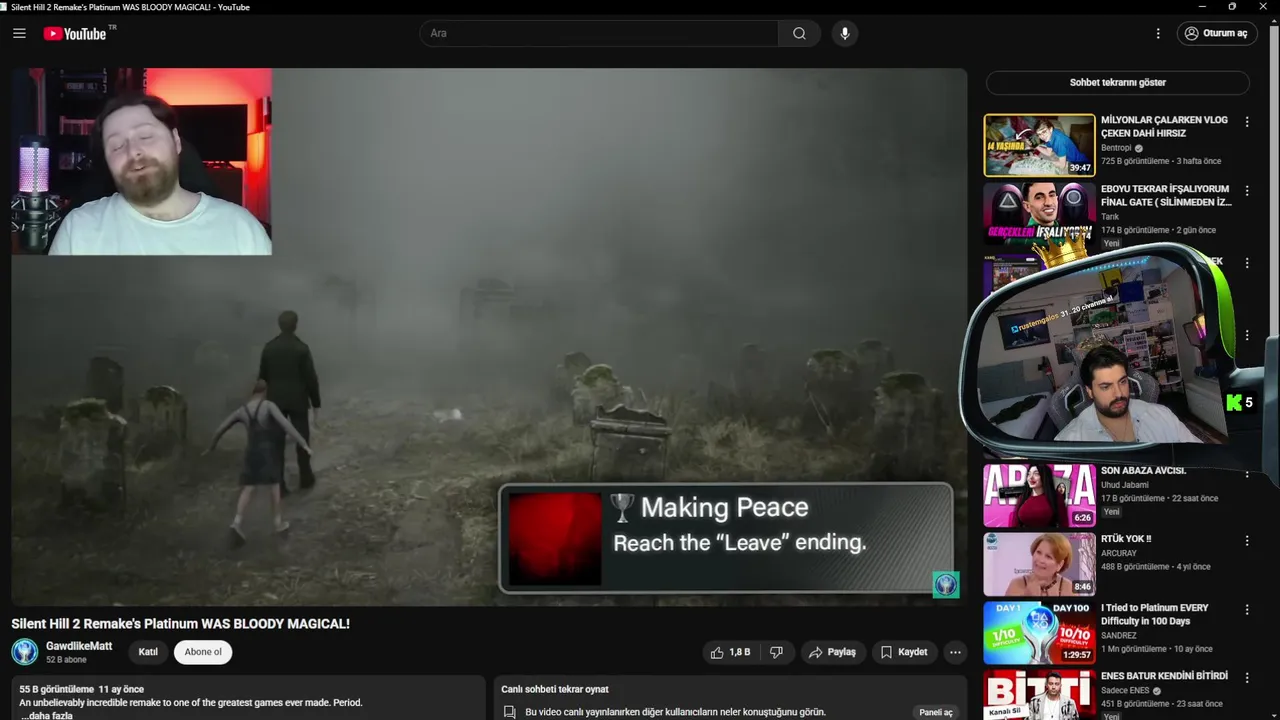Open the GawdlikeMatt channel name link
This screenshot has width=1280, height=720.
tap(79, 646)
